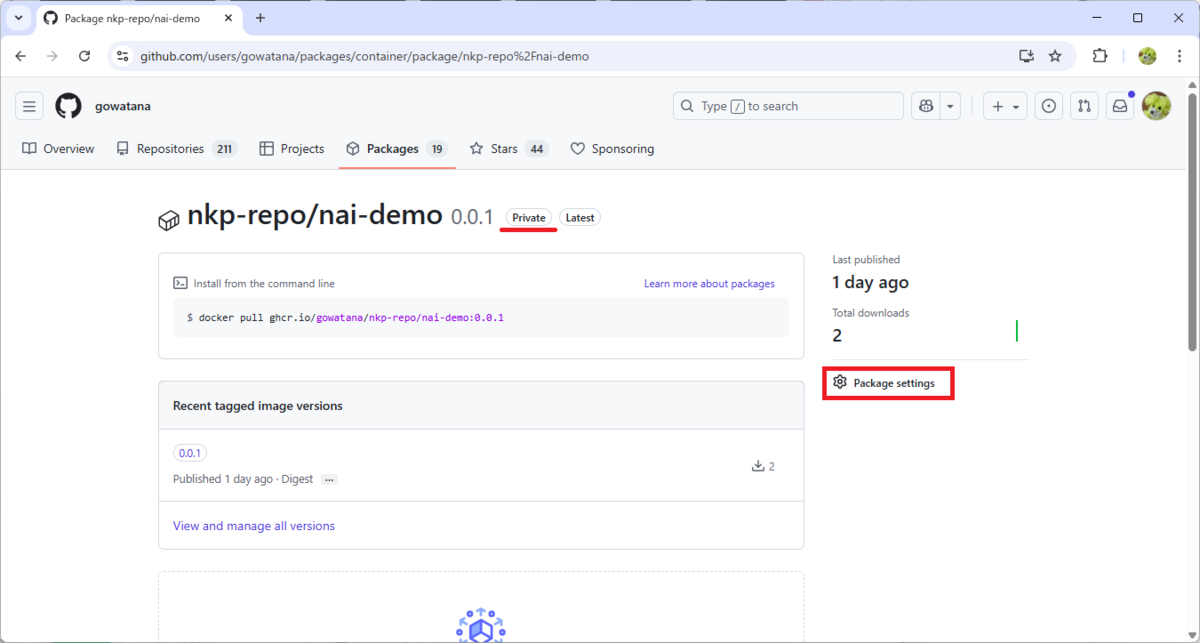
Task: Open the Chrome three-dot menu
Action: (x=1179, y=56)
